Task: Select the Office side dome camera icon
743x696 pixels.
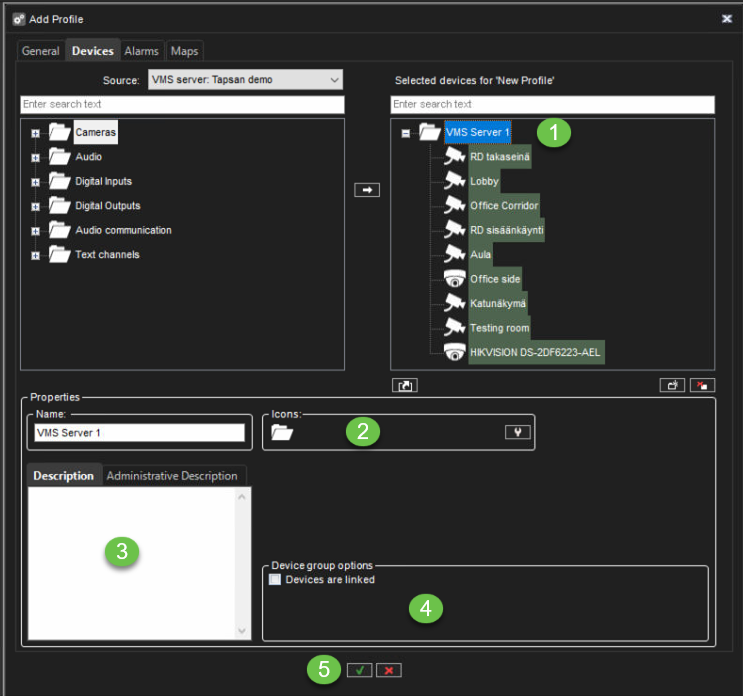Action: click(x=455, y=279)
